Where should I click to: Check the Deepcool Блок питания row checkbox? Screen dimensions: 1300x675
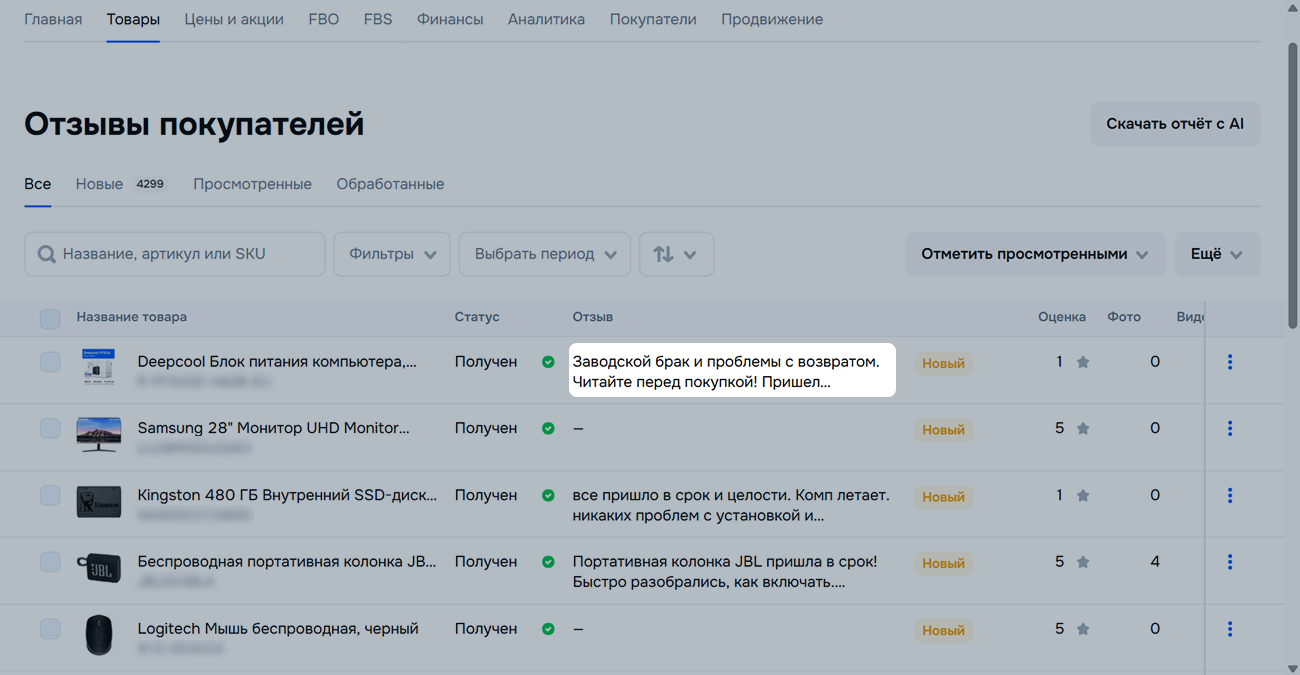(50, 362)
